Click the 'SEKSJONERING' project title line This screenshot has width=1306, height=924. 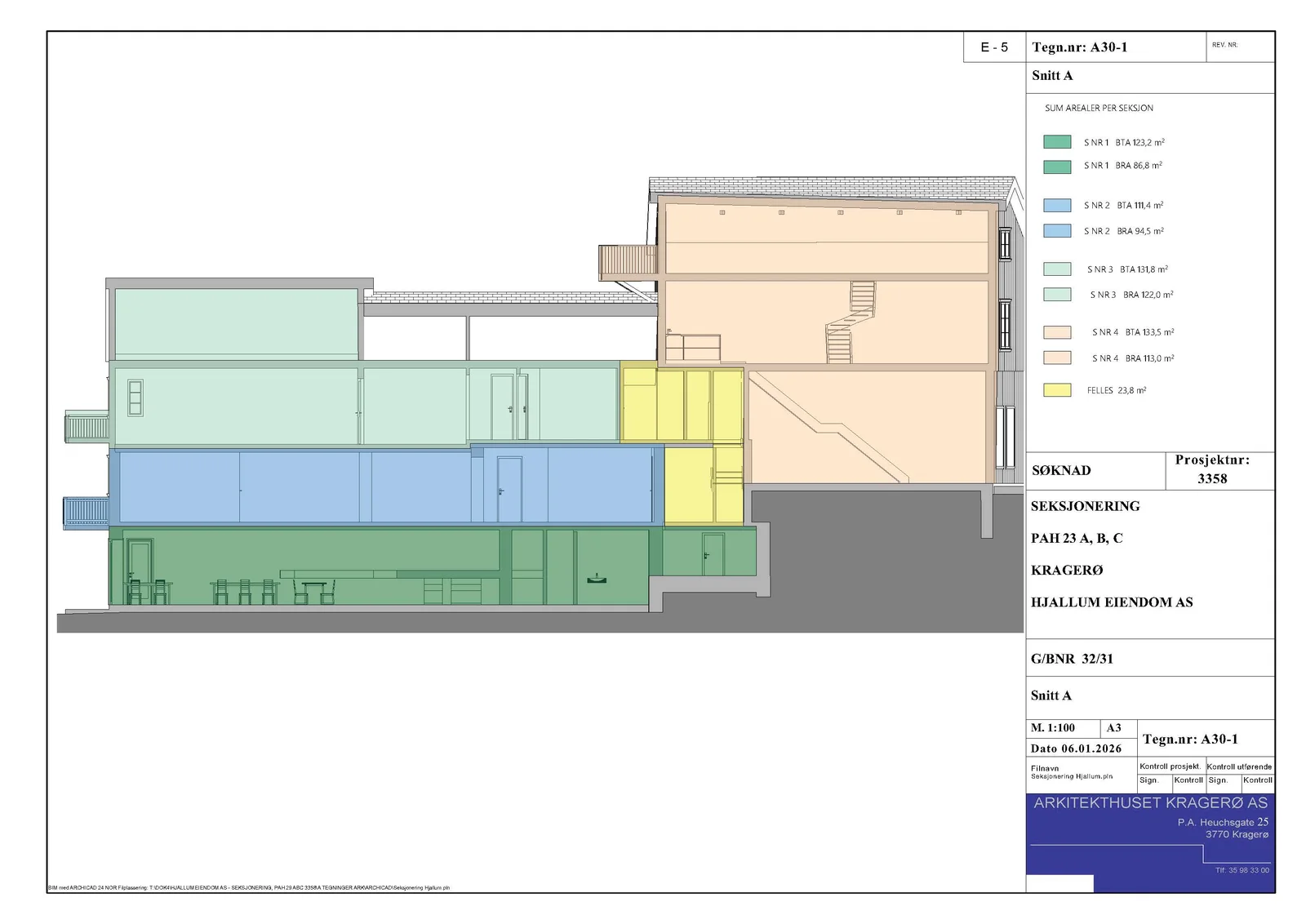[1085, 506]
